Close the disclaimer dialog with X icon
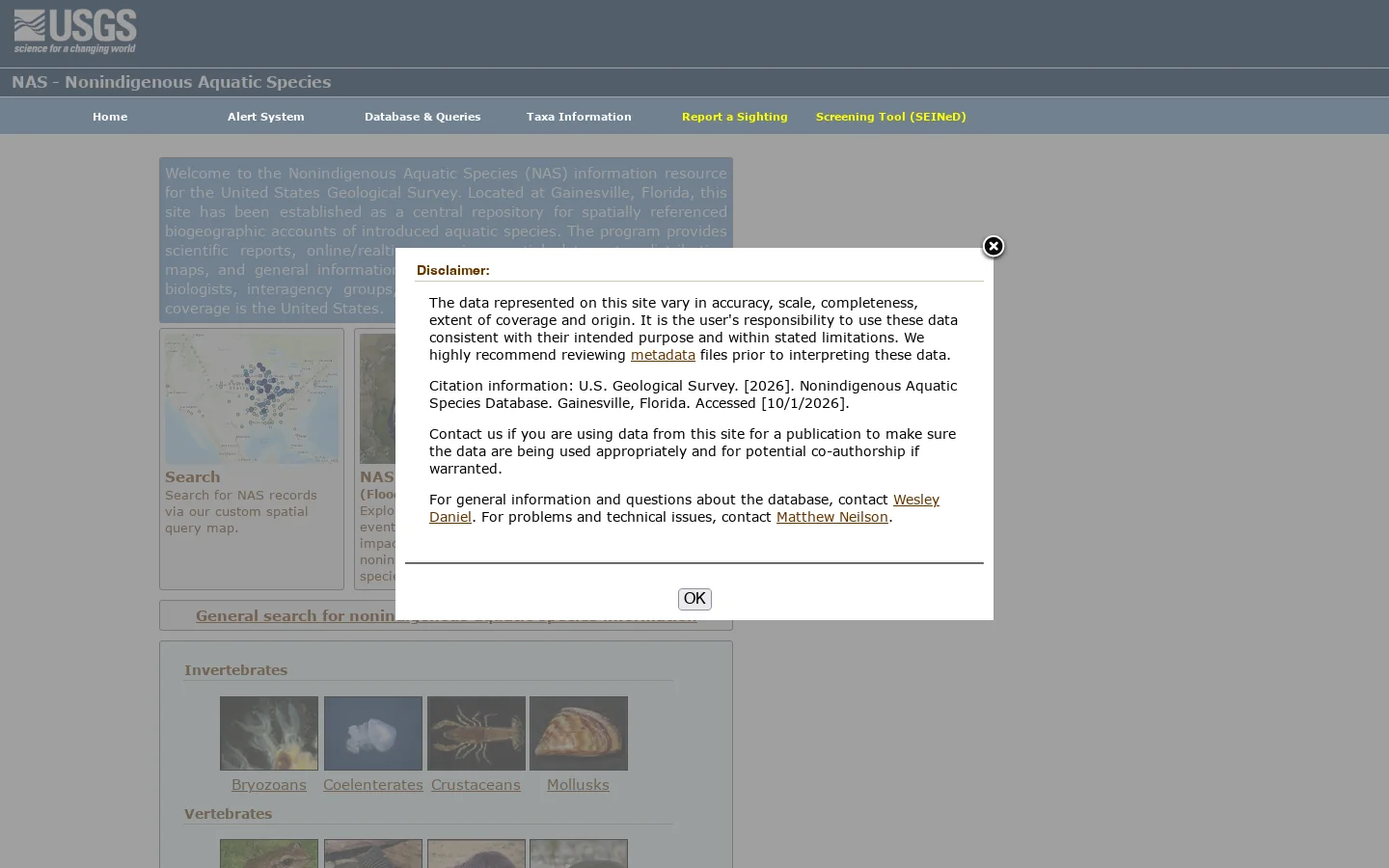1389x868 pixels. pyautogui.click(x=993, y=247)
